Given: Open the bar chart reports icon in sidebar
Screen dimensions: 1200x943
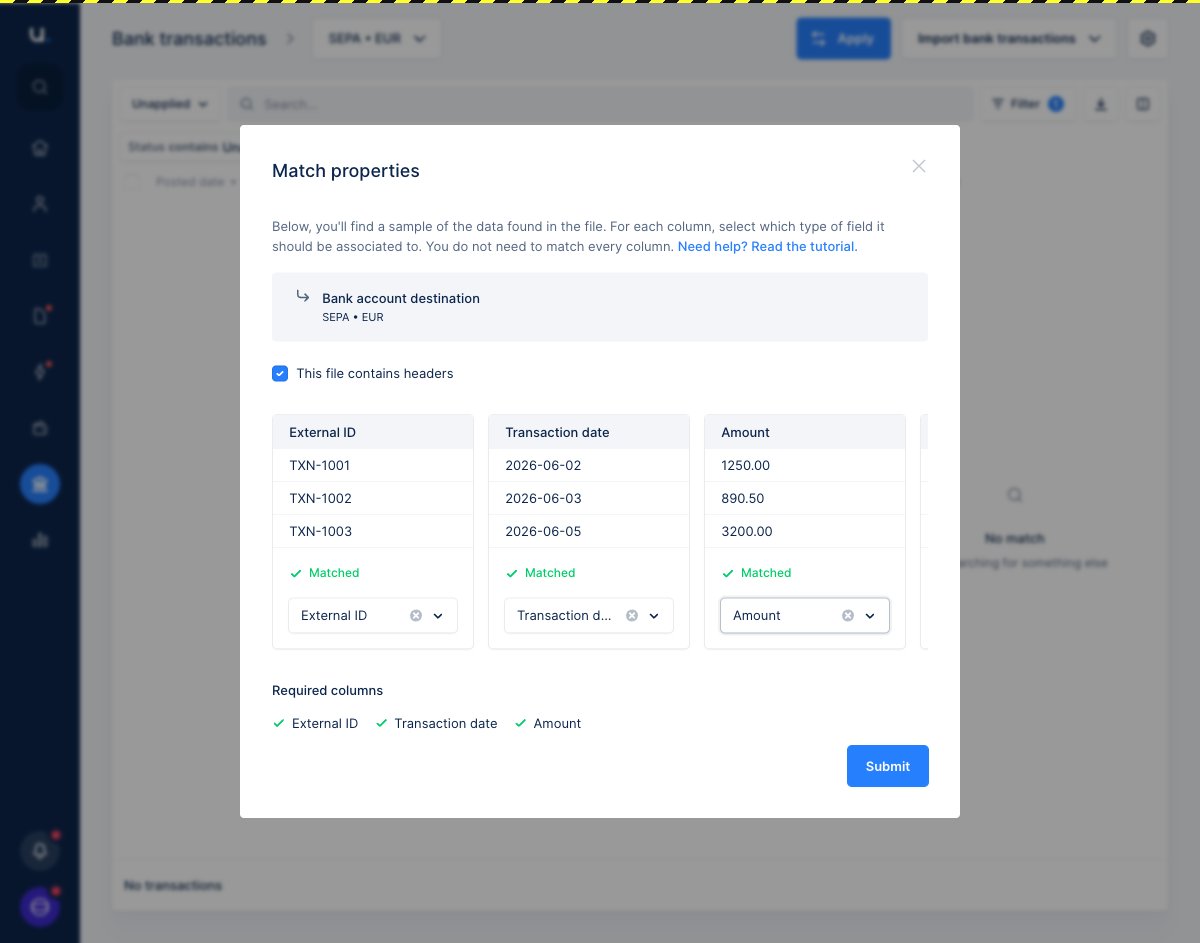Looking at the screenshot, I should [x=40, y=540].
